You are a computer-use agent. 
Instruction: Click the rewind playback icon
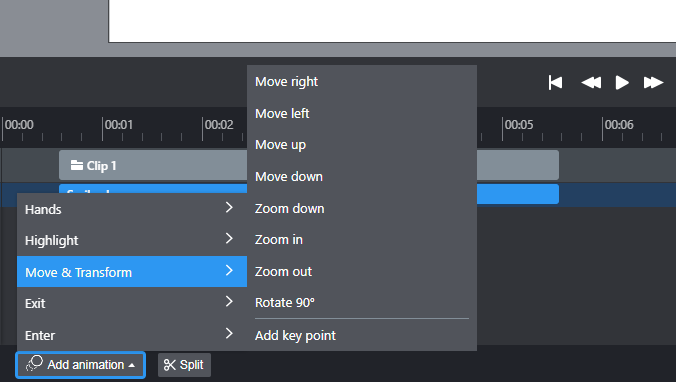pos(591,82)
